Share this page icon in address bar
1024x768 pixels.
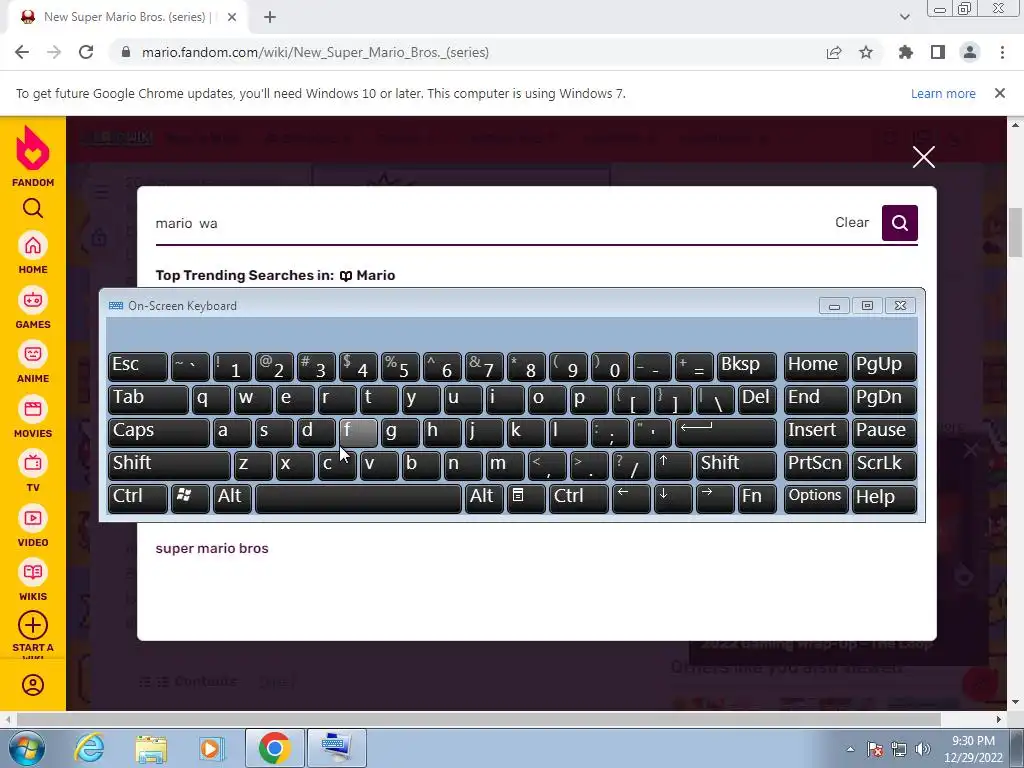(833, 53)
